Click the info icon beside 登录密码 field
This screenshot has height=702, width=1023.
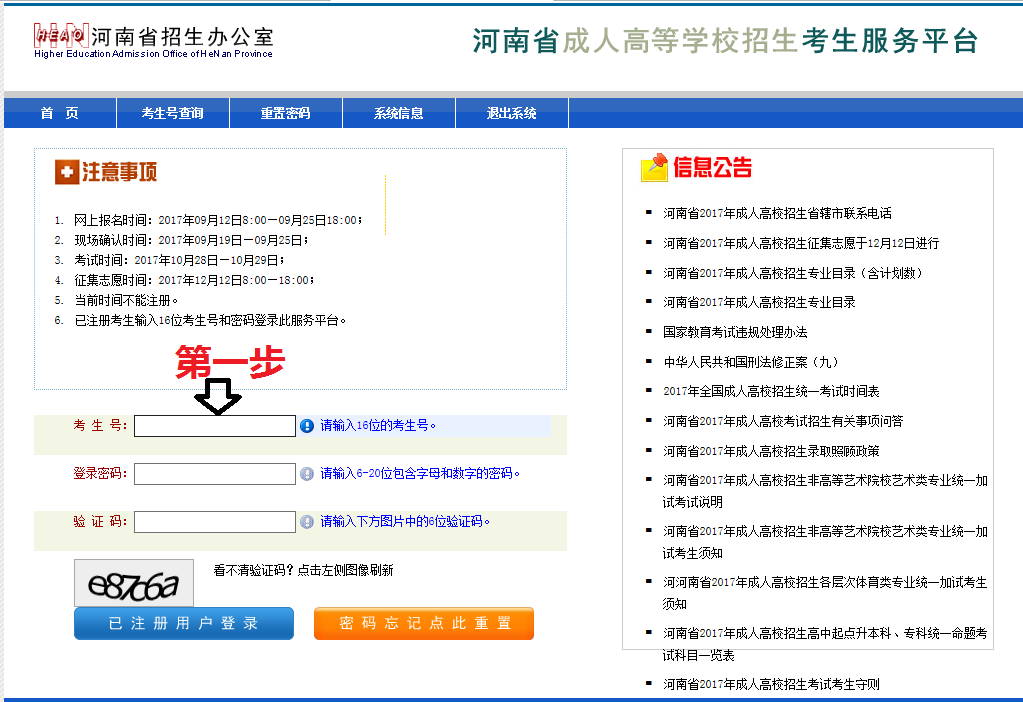pyautogui.click(x=307, y=474)
